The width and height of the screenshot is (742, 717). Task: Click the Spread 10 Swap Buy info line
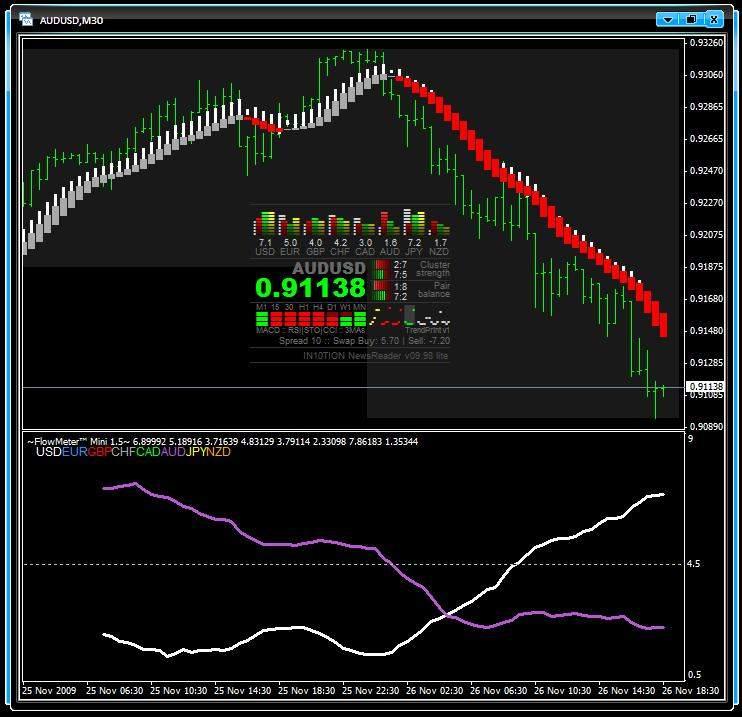[x=364, y=341]
